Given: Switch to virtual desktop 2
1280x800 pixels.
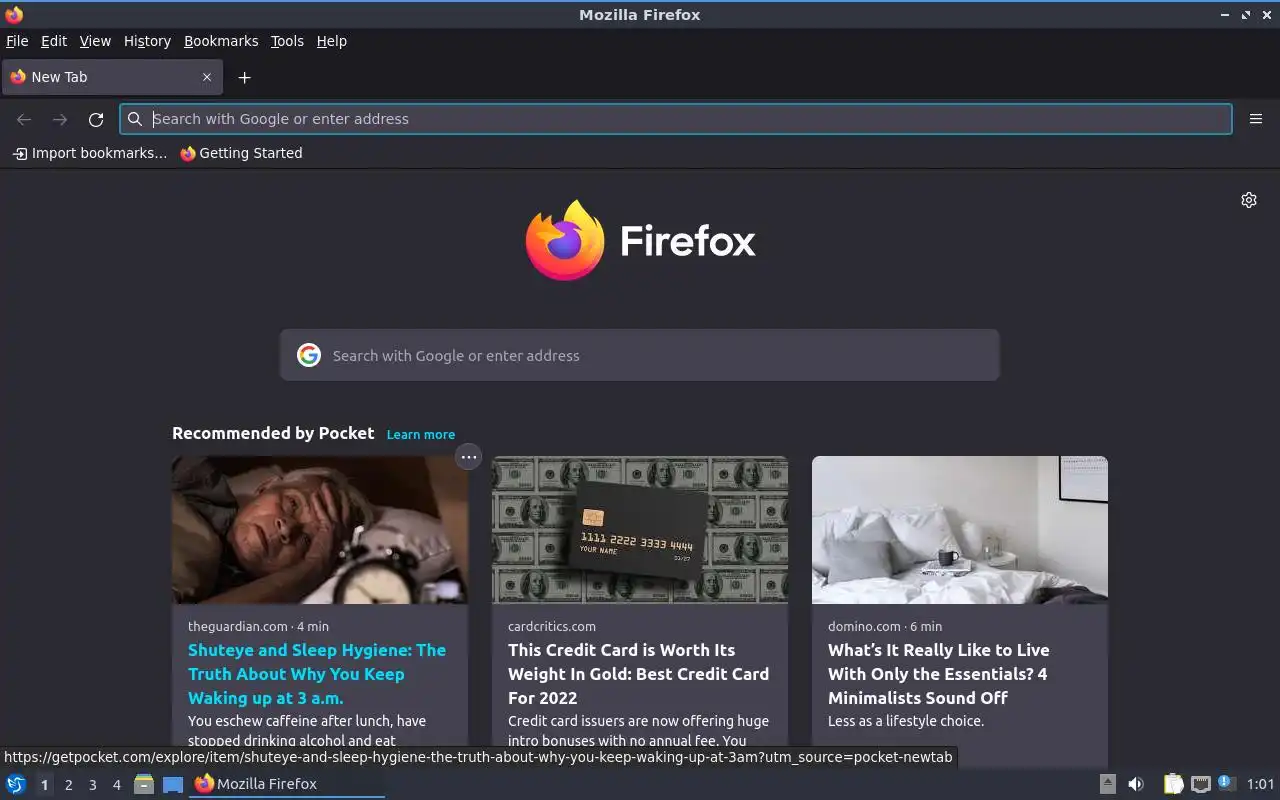Looking at the screenshot, I should (x=68, y=785).
